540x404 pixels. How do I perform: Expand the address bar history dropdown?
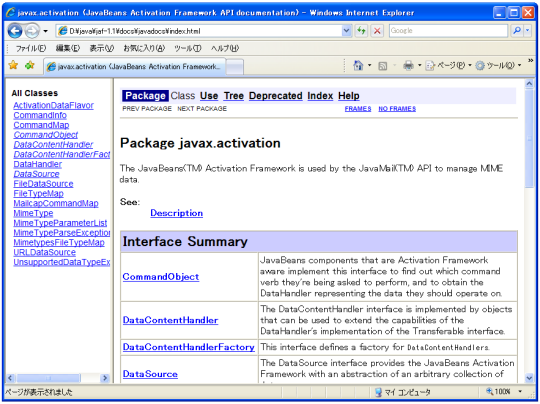346,31
